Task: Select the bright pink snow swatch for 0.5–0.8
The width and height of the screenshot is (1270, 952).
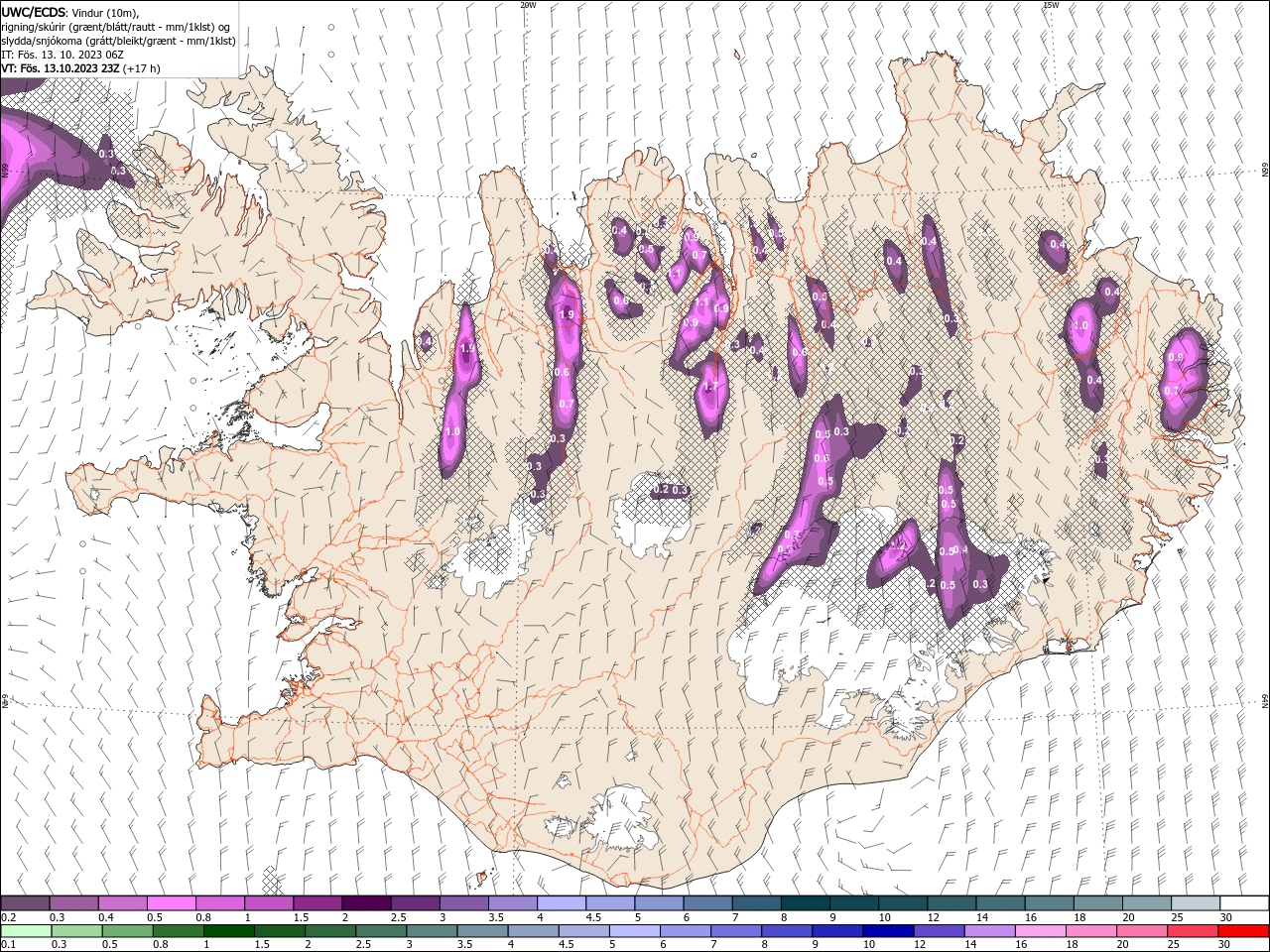Action: pos(171,903)
